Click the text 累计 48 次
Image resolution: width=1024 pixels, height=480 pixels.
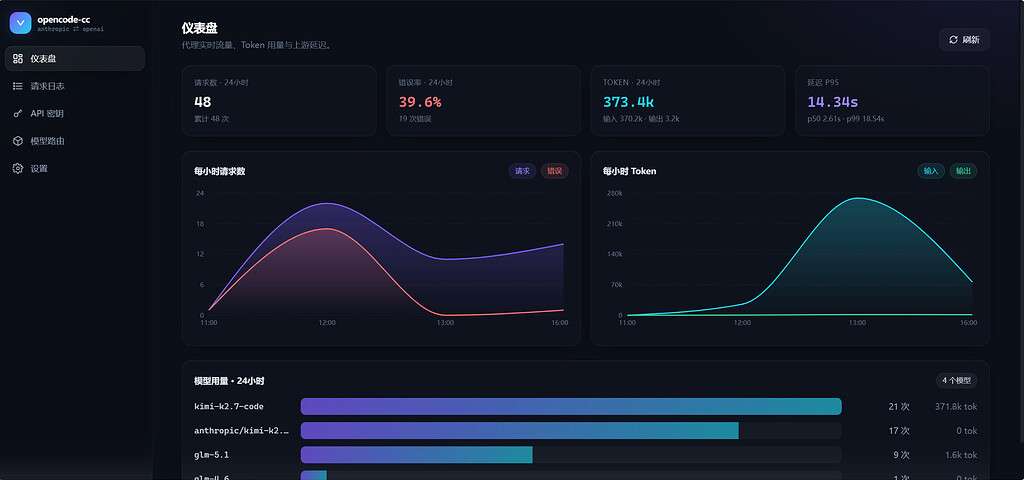pyautogui.click(x=212, y=120)
